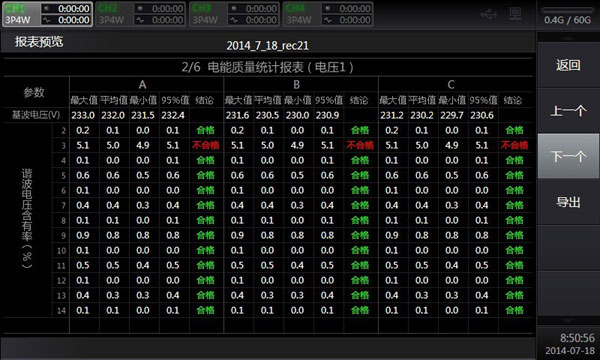The image size is (600, 360).
Task: Click phase C 不合格 result for harmonic 3
Action: pyautogui.click(x=514, y=145)
